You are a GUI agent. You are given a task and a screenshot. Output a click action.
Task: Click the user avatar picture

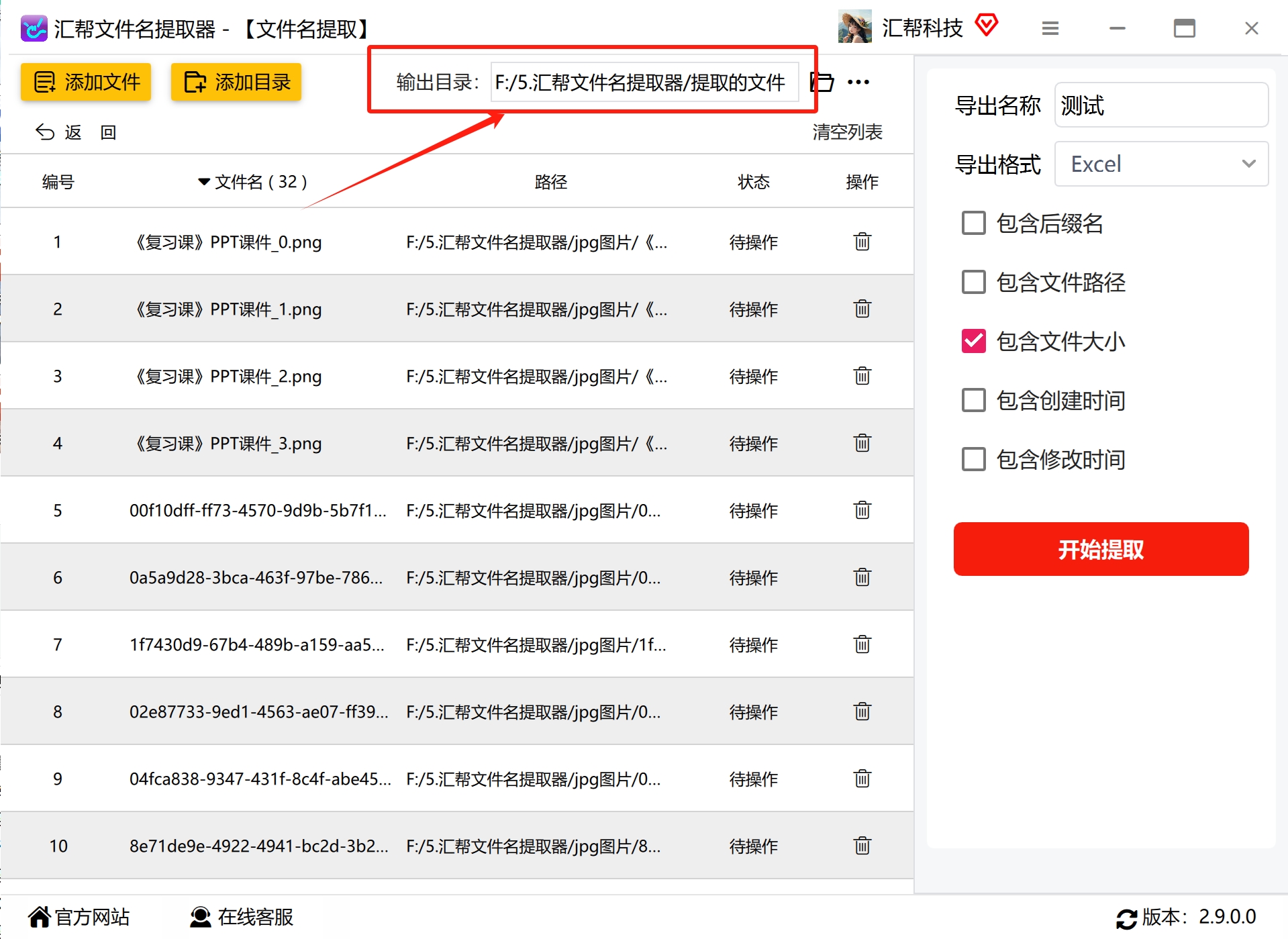coord(854,27)
